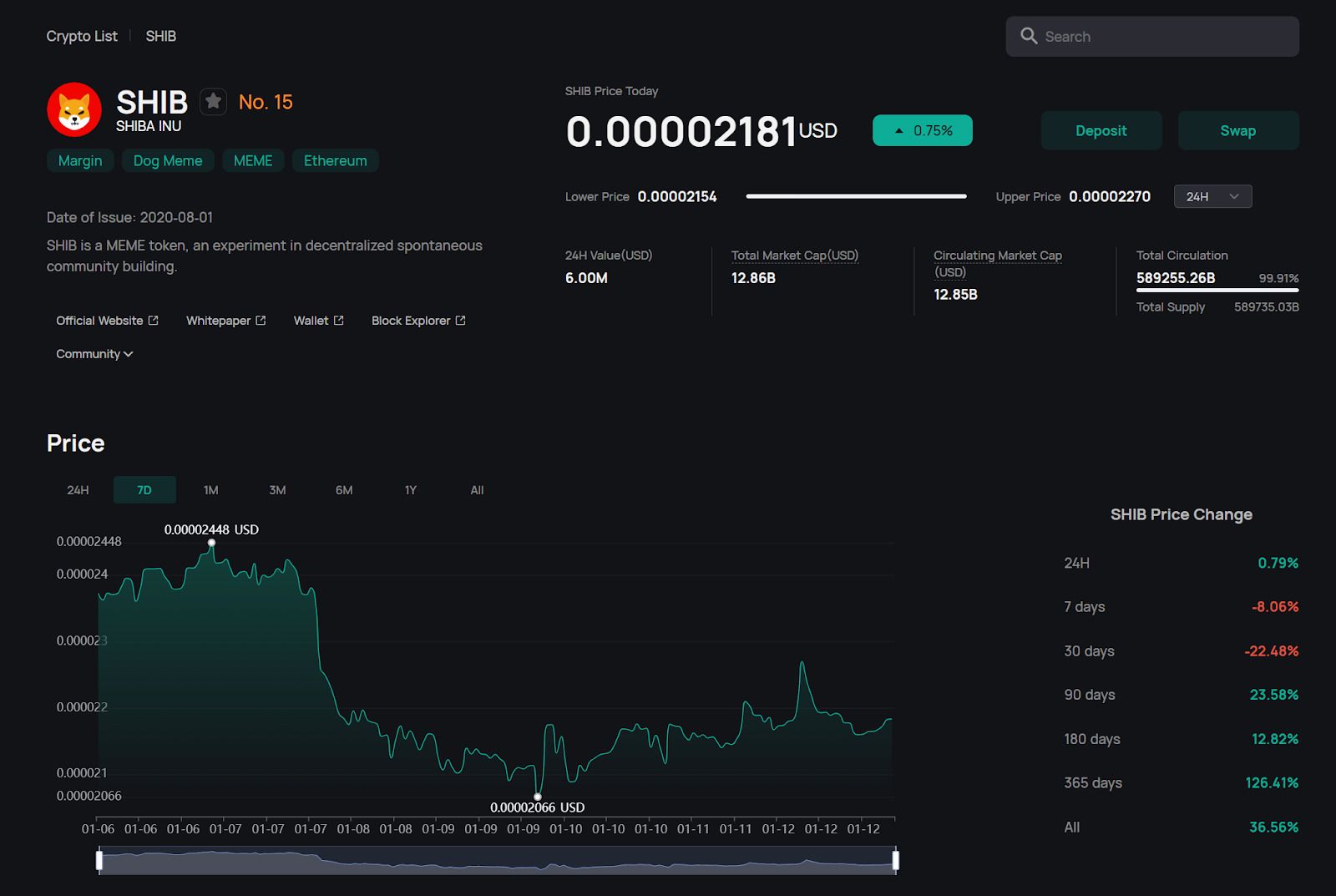1336x896 pixels.
Task: Click the Circulating Market Cap (USD) label
Action: pos(998,264)
